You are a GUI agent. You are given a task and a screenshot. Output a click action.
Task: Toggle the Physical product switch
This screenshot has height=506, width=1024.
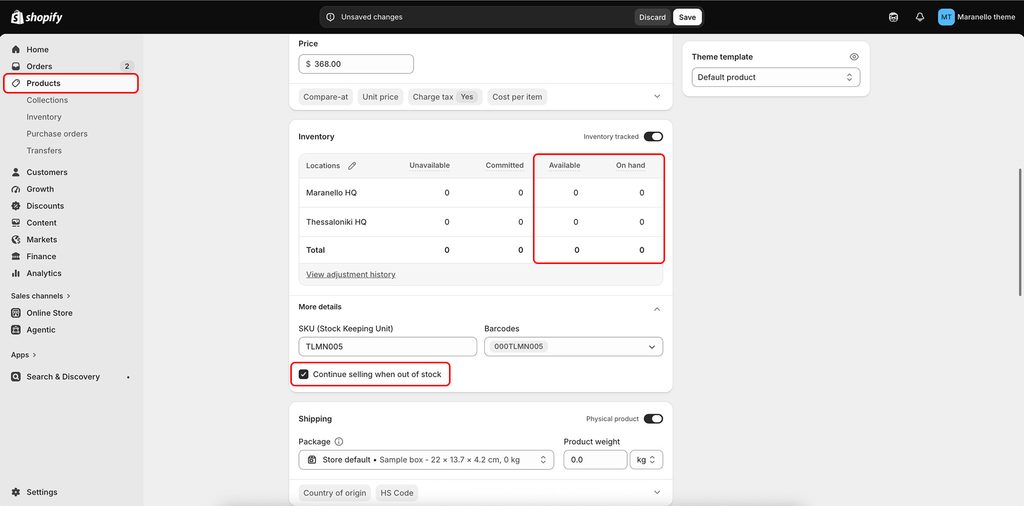(x=653, y=419)
